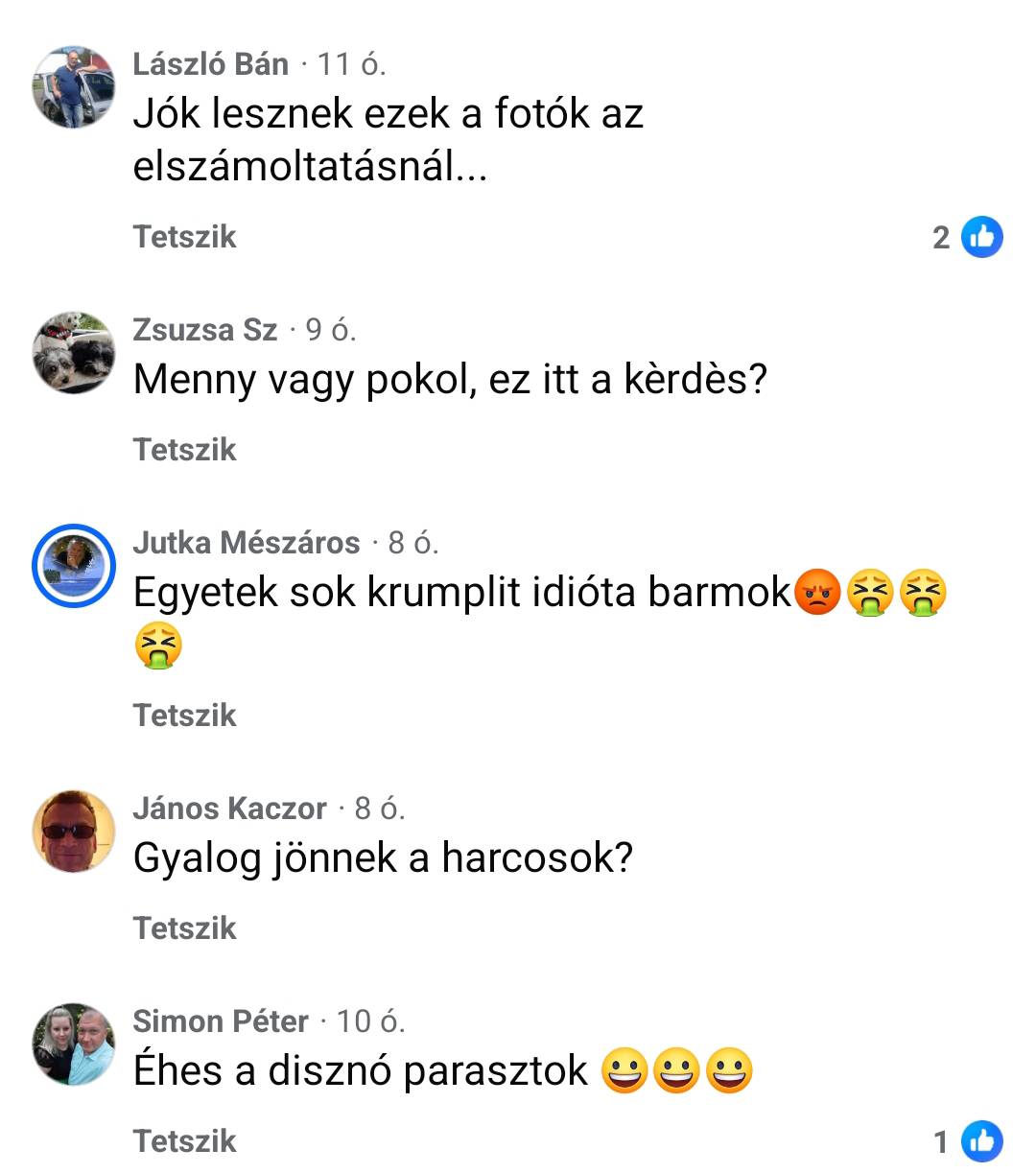Like Zsuzsa Sz's comment with Tetszik
Image resolution: width=1036 pixels, height=1173 pixels.
184,450
